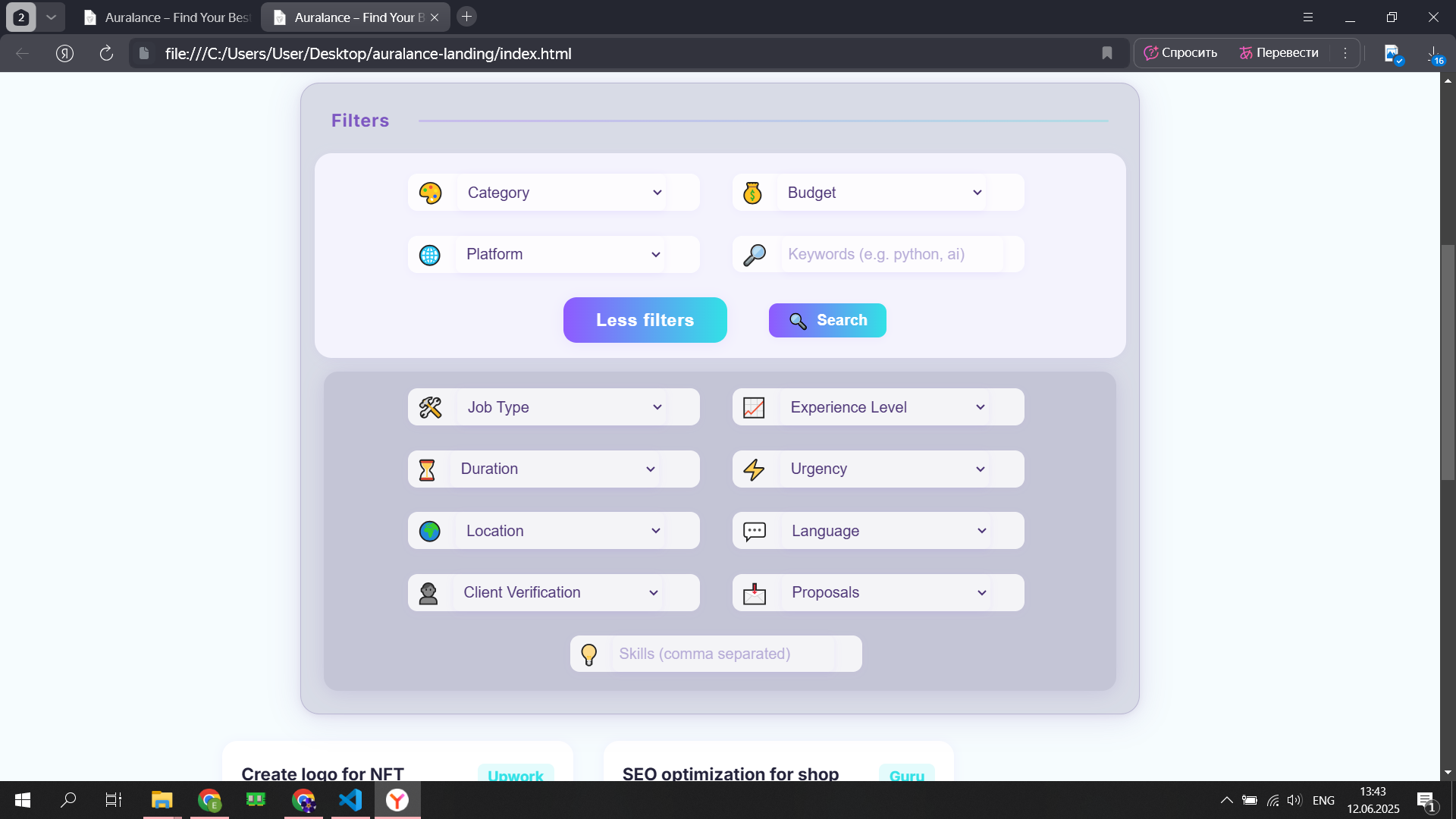Click the detective Client Verification icon
Screen dimensions: 1456x819
pos(428,593)
